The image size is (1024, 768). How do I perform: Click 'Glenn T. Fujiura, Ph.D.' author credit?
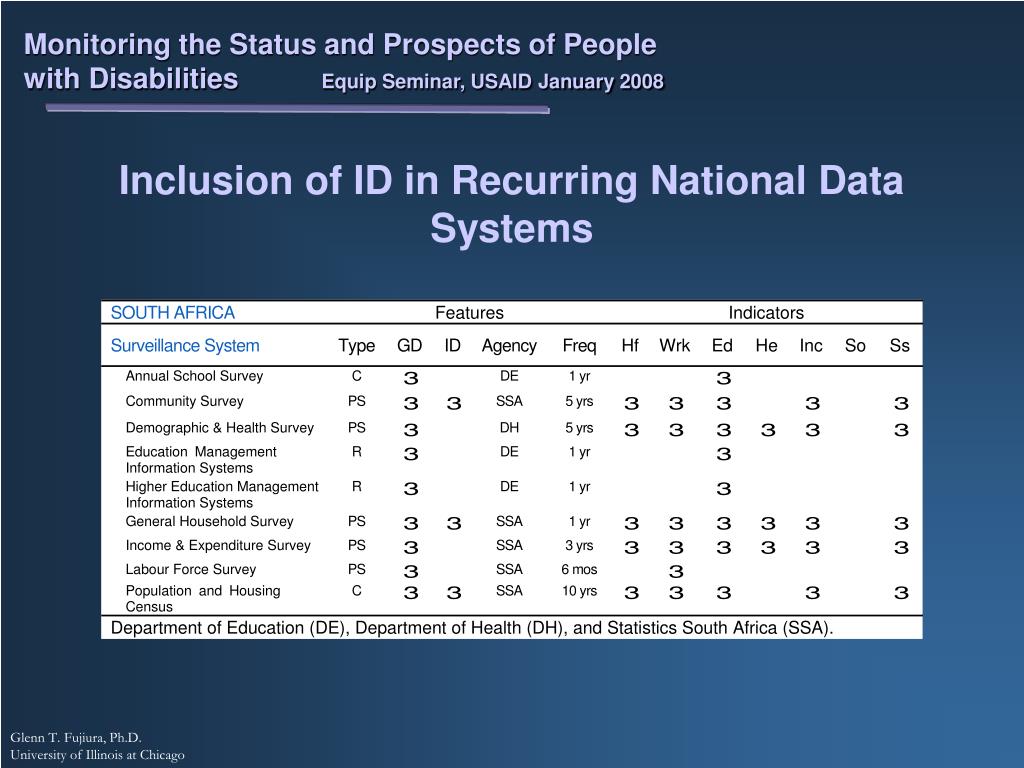76,738
